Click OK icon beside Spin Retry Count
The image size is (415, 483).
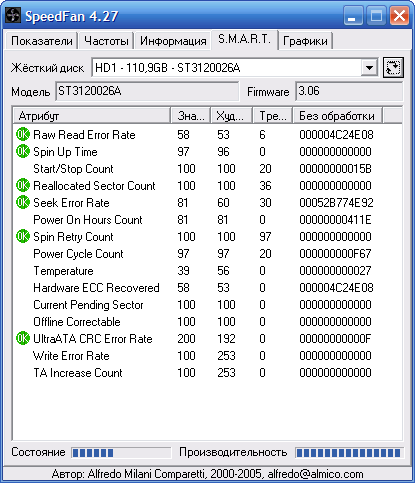click(23, 236)
